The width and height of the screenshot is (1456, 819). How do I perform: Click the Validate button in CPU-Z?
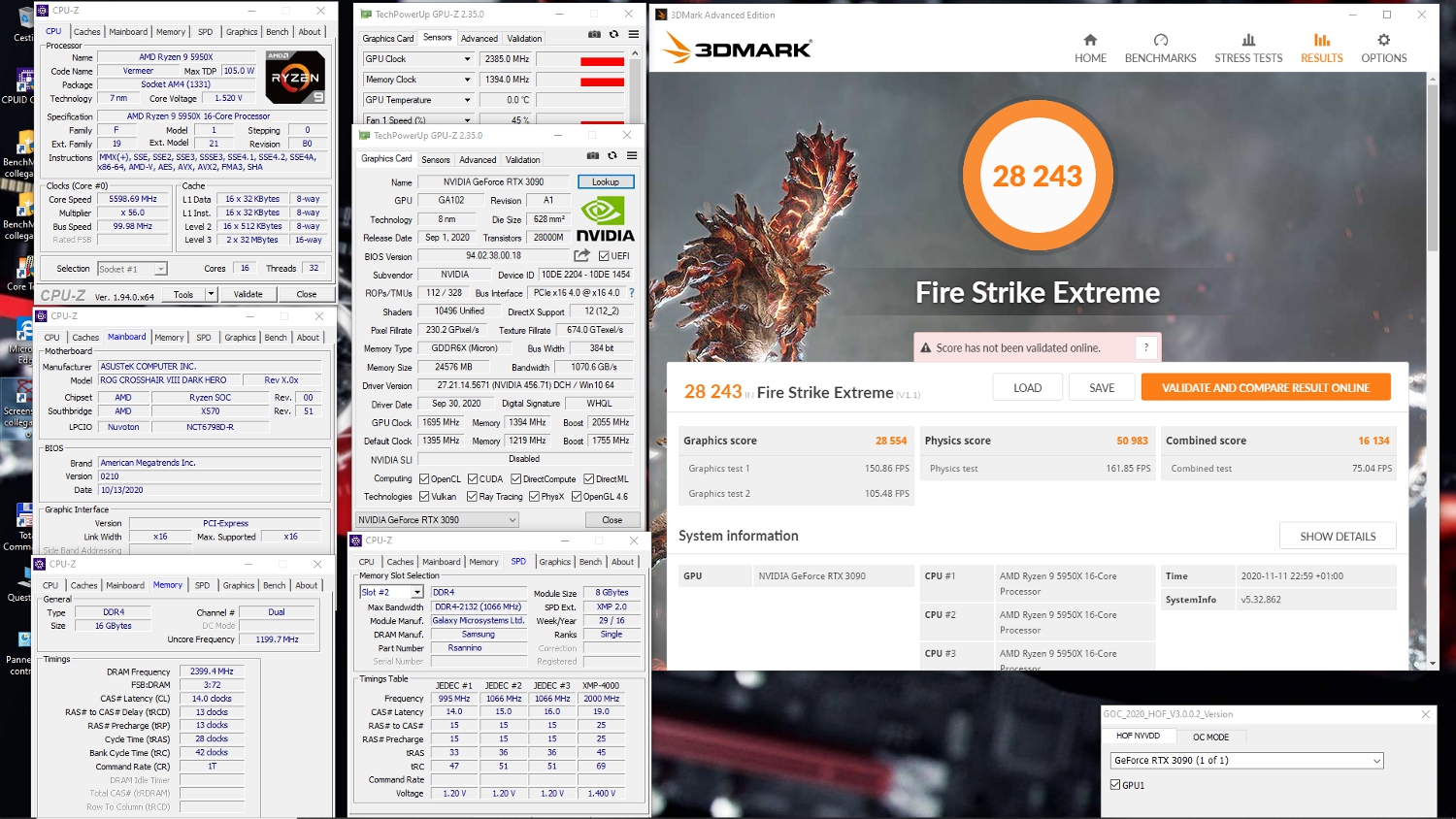click(248, 294)
